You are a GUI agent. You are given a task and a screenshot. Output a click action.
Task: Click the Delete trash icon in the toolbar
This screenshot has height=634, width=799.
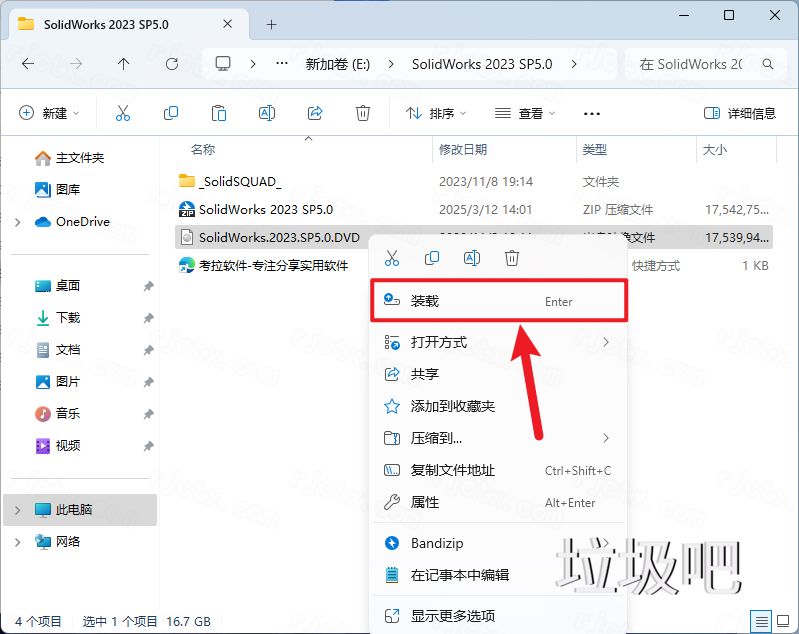[x=363, y=113]
